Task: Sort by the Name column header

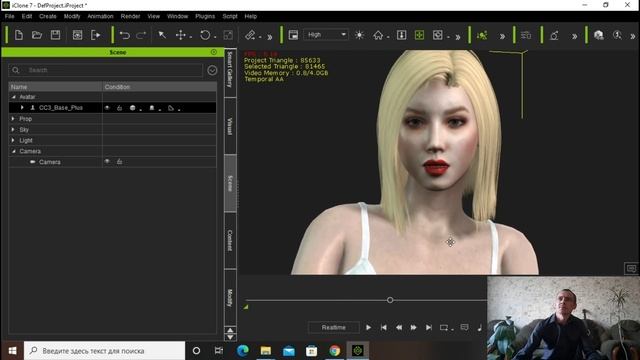Action: coord(56,87)
